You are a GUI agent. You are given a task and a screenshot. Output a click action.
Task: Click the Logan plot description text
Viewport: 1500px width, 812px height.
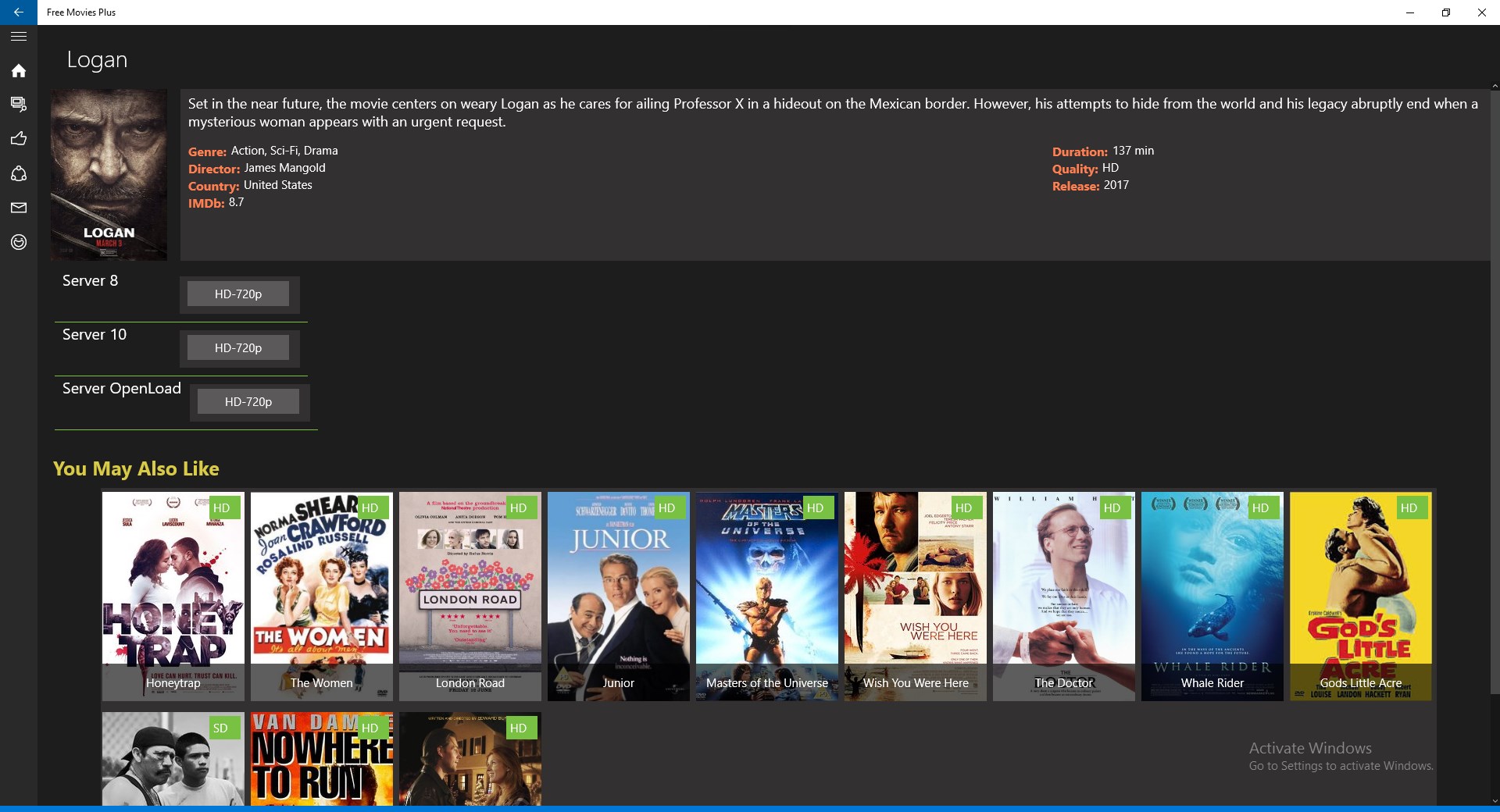point(833,112)
